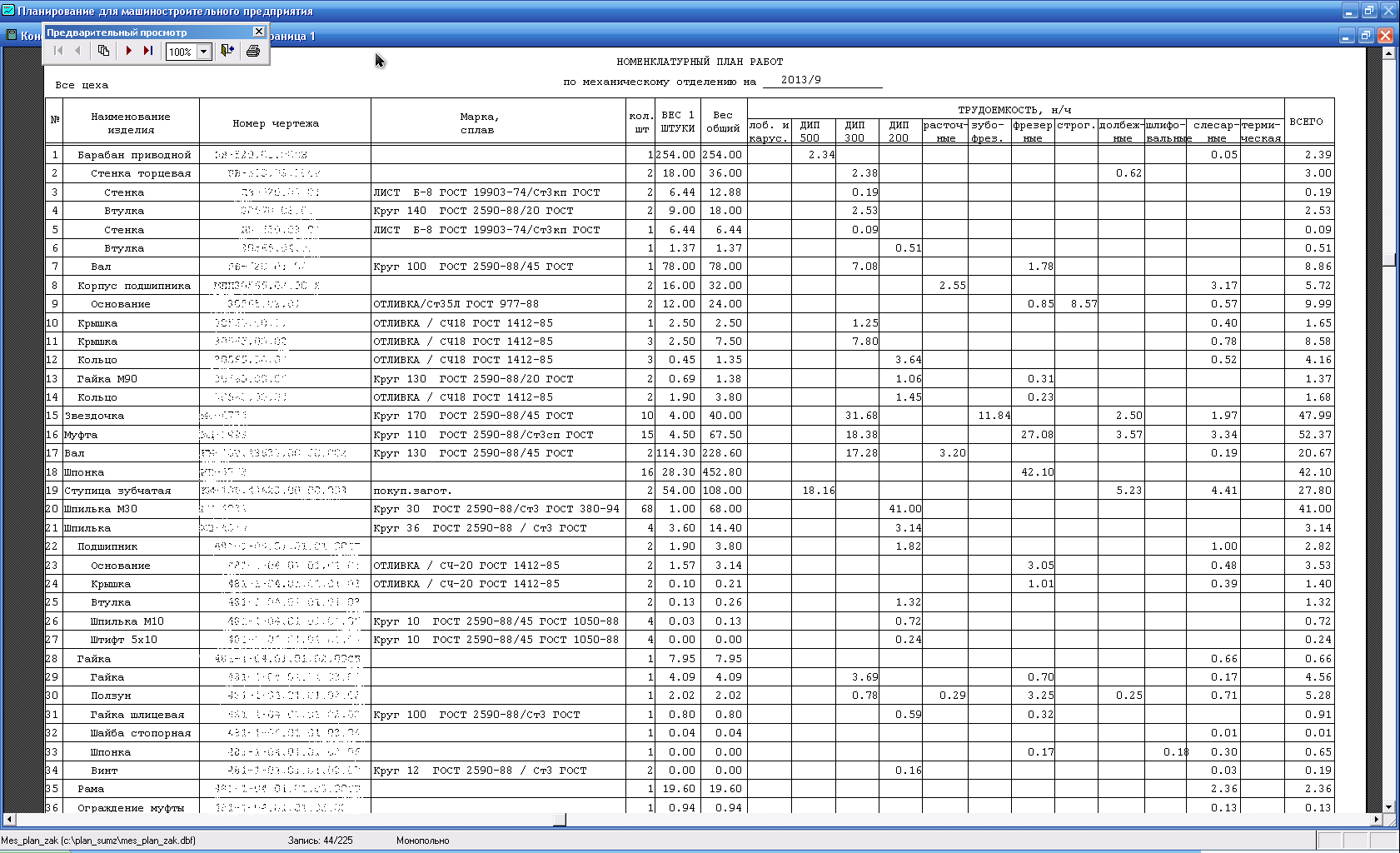This screenshot has width=1400, height=853.
Task: Click the Go to Page icon
Action: click(103, 51)
